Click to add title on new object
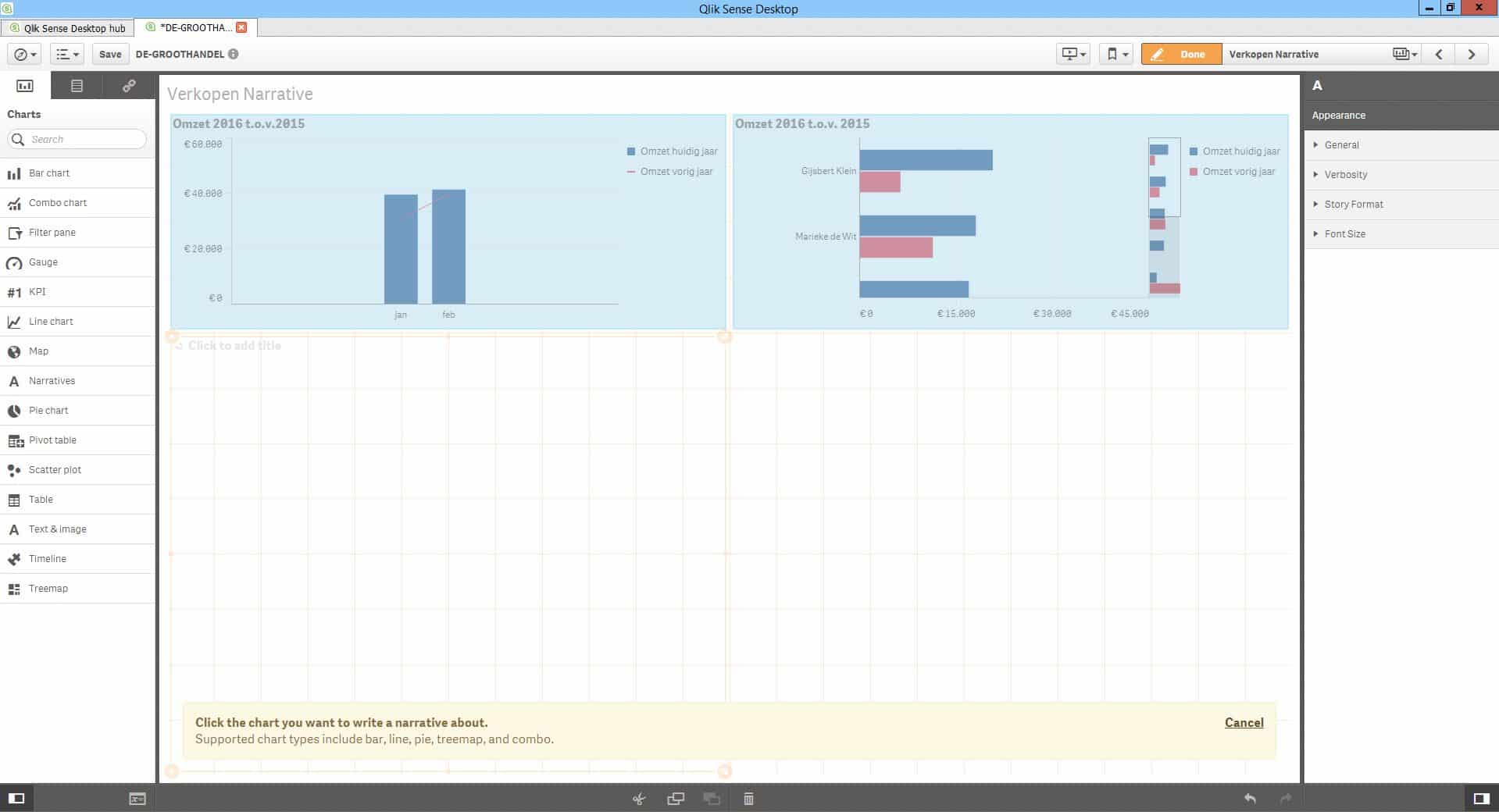 coord(234,345)
